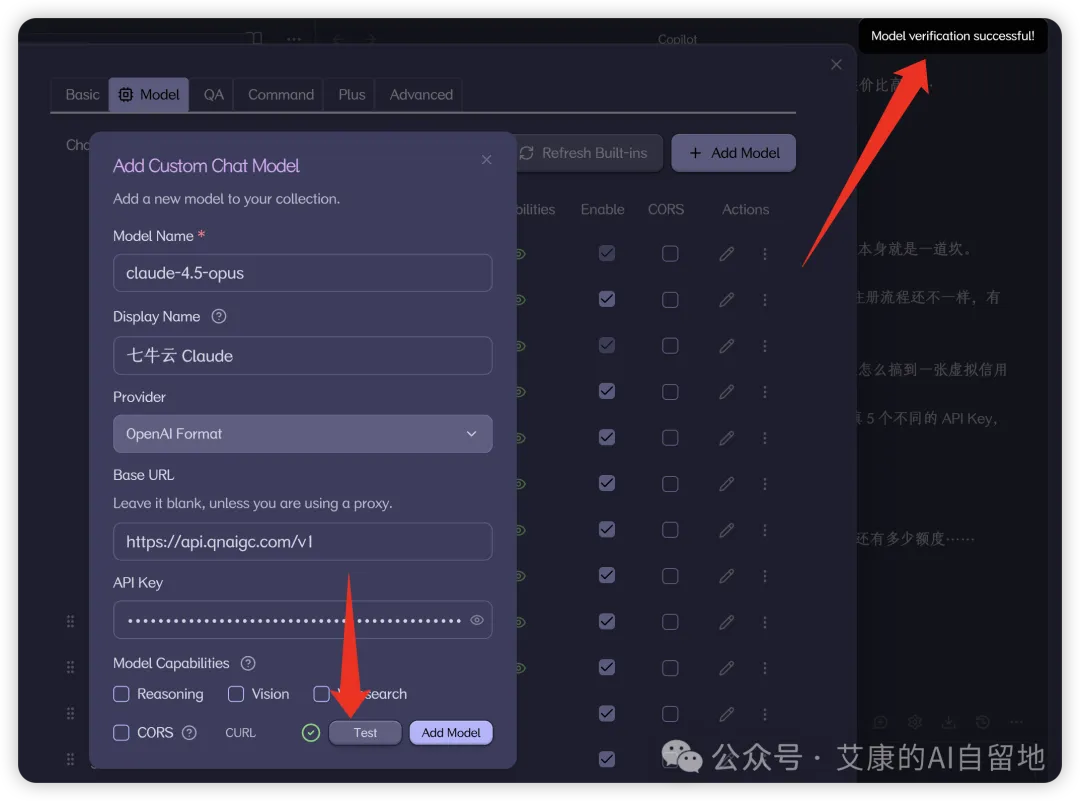
Task: Enable the Vision capability checkbox
Action: click(236, 694)
